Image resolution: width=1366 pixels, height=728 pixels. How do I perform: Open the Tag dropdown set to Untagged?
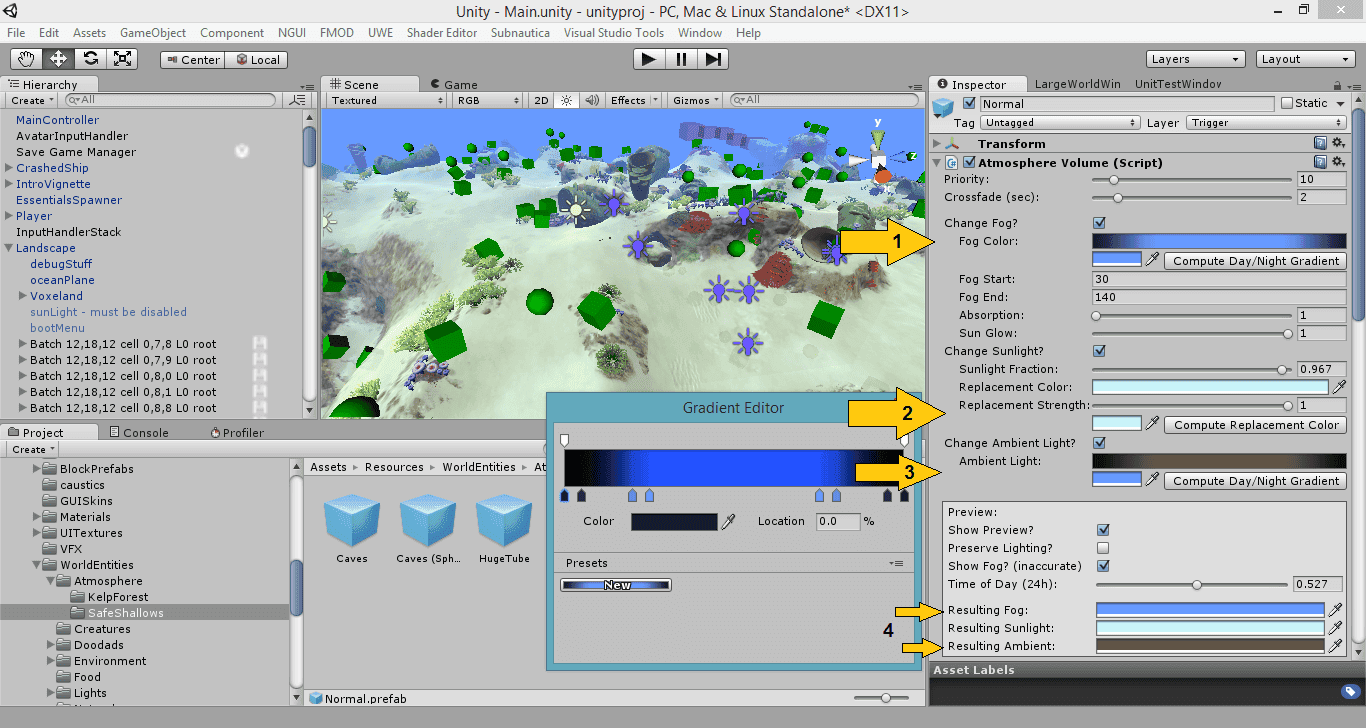(1060, 123)
